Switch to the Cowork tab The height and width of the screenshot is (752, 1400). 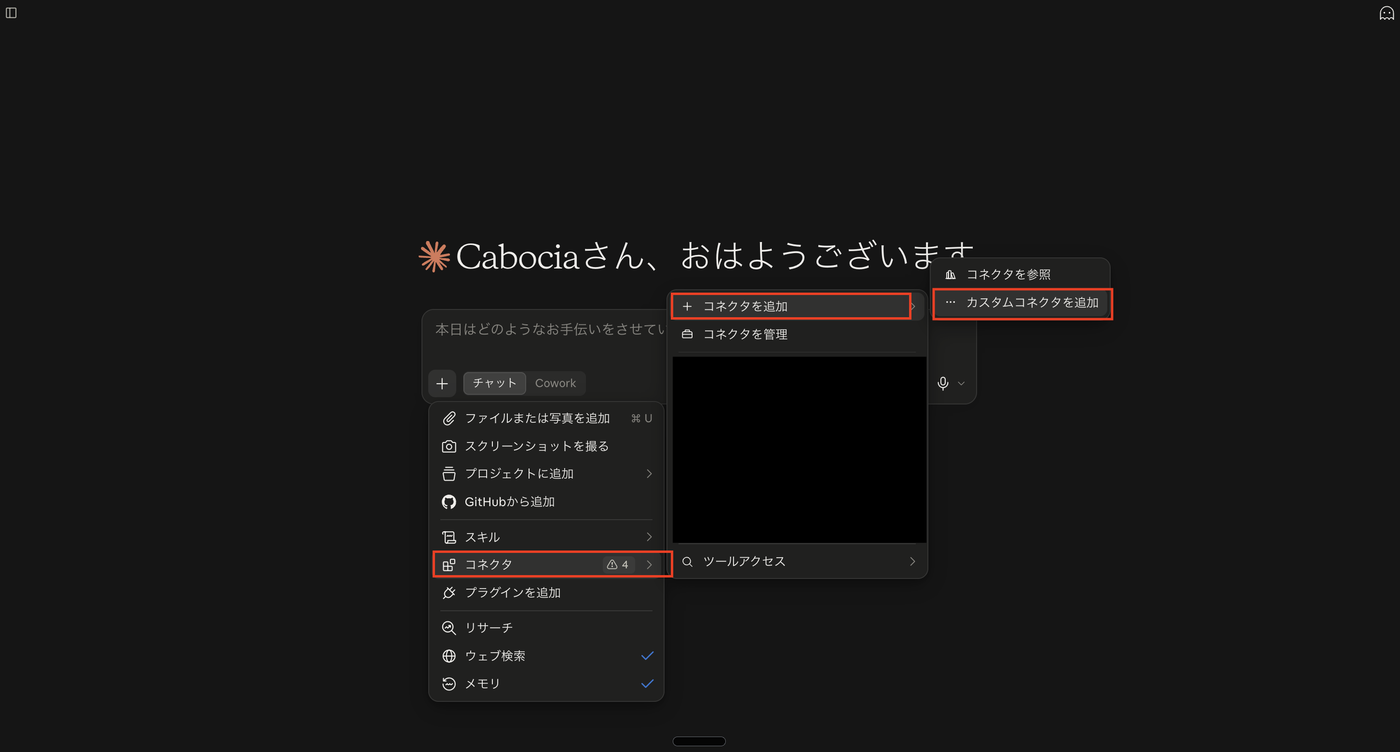coord(555,383)
